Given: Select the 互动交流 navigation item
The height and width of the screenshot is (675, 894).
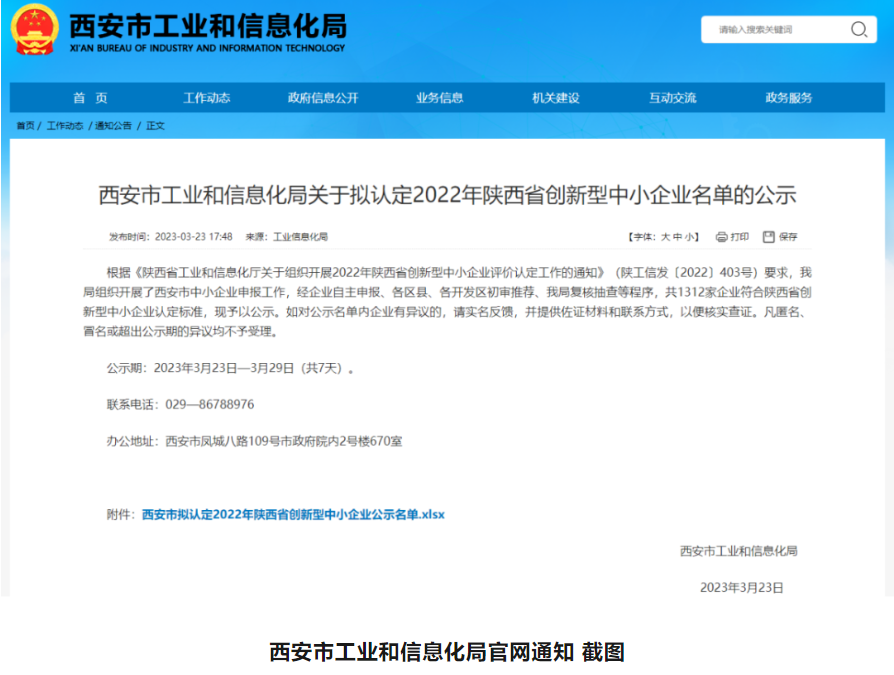Looking at the screenshot, I should (x=672, y=98).
